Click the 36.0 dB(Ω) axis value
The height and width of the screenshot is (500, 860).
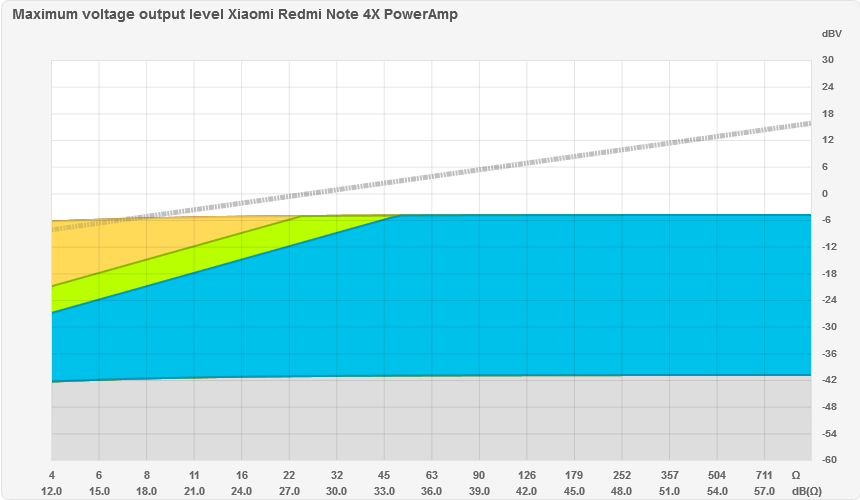click(x=432, y=491)
